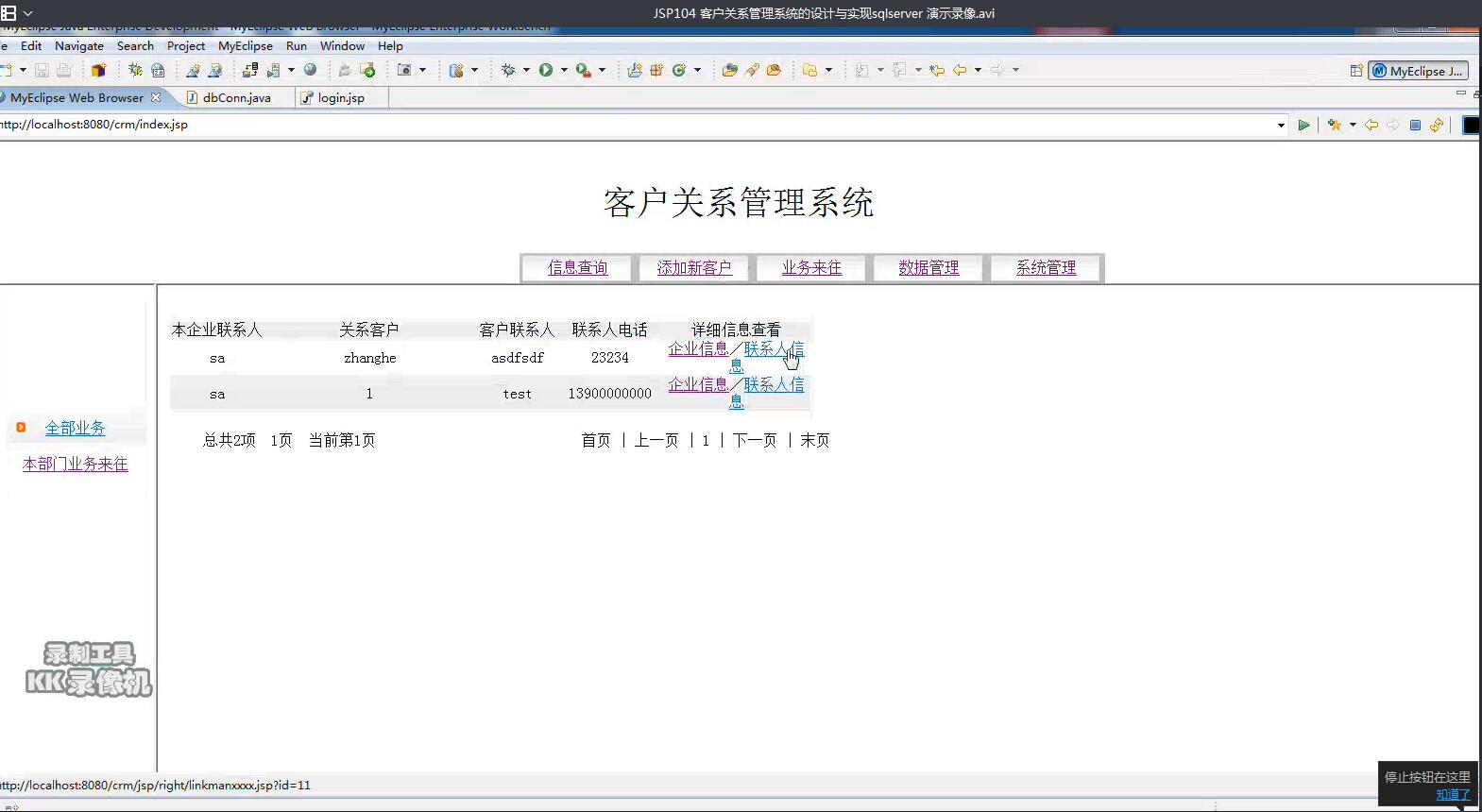Open the Debug dropdown arrow

pyautogui.click(x=526, y=70)
